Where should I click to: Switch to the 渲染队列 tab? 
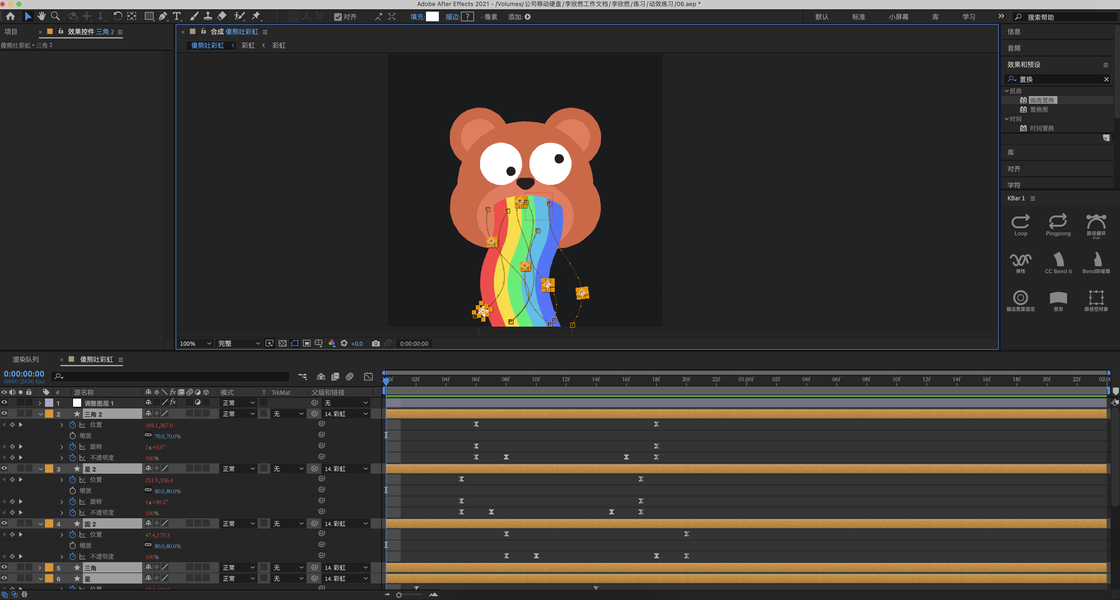pos(26,359)
